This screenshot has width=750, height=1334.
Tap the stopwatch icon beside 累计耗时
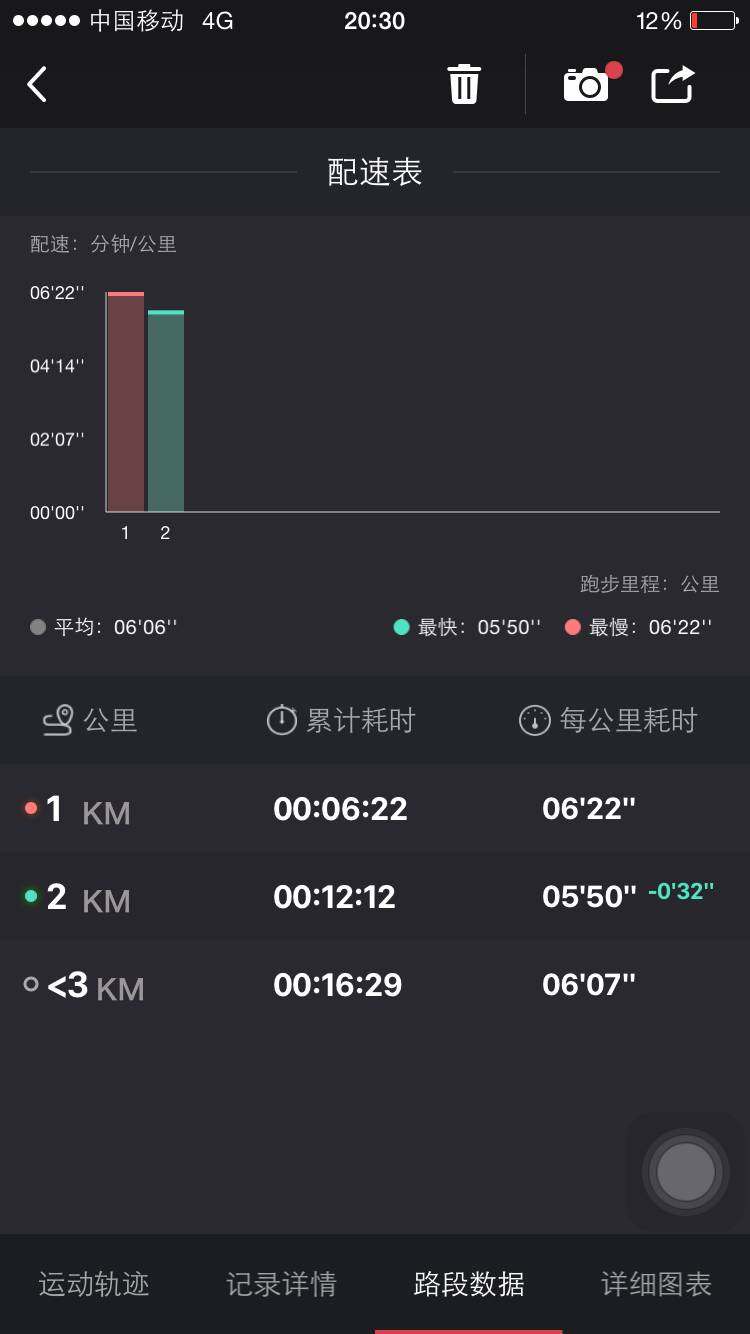[281, 720]
